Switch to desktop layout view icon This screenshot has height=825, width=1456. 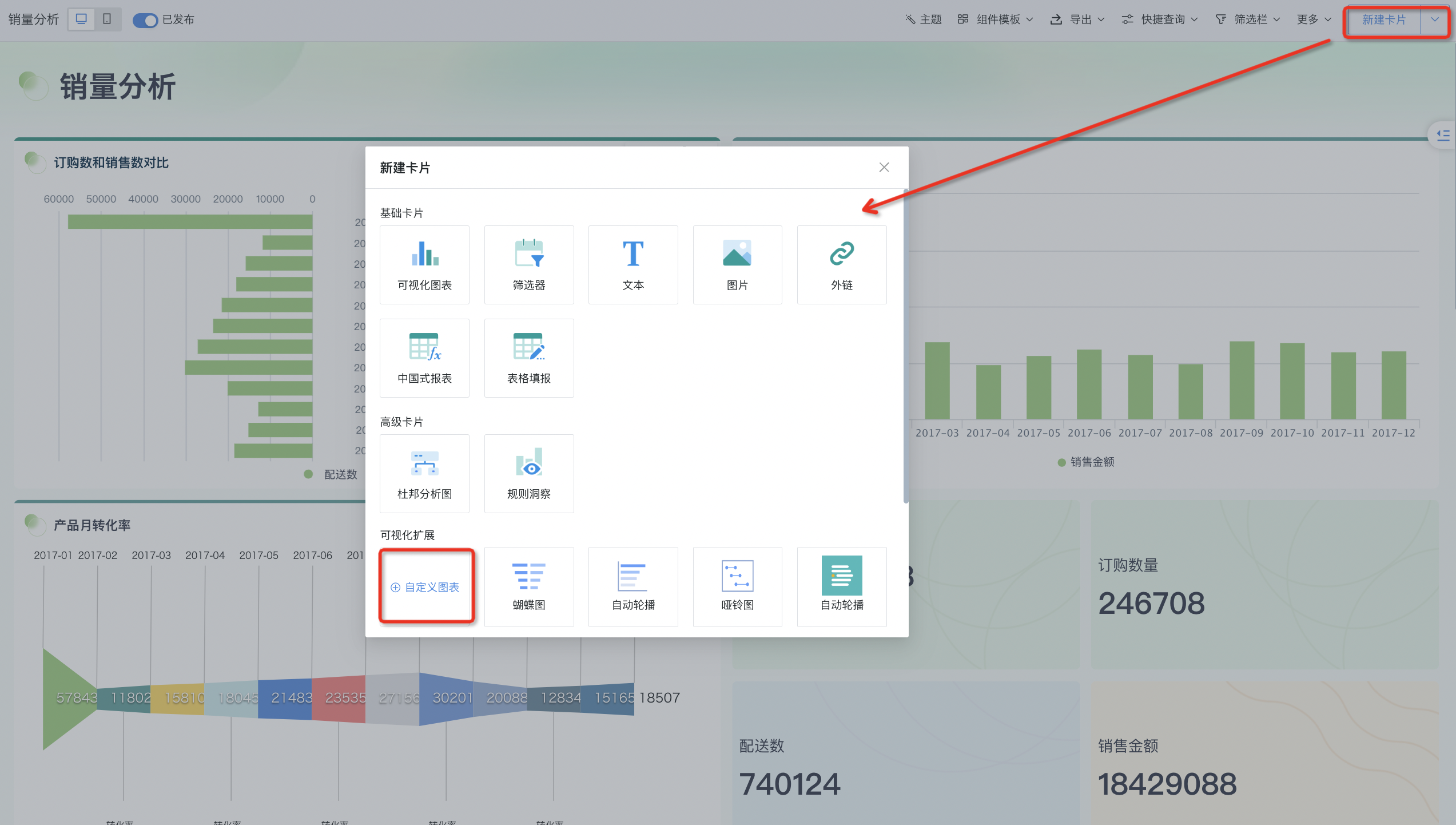click(81, 19)
